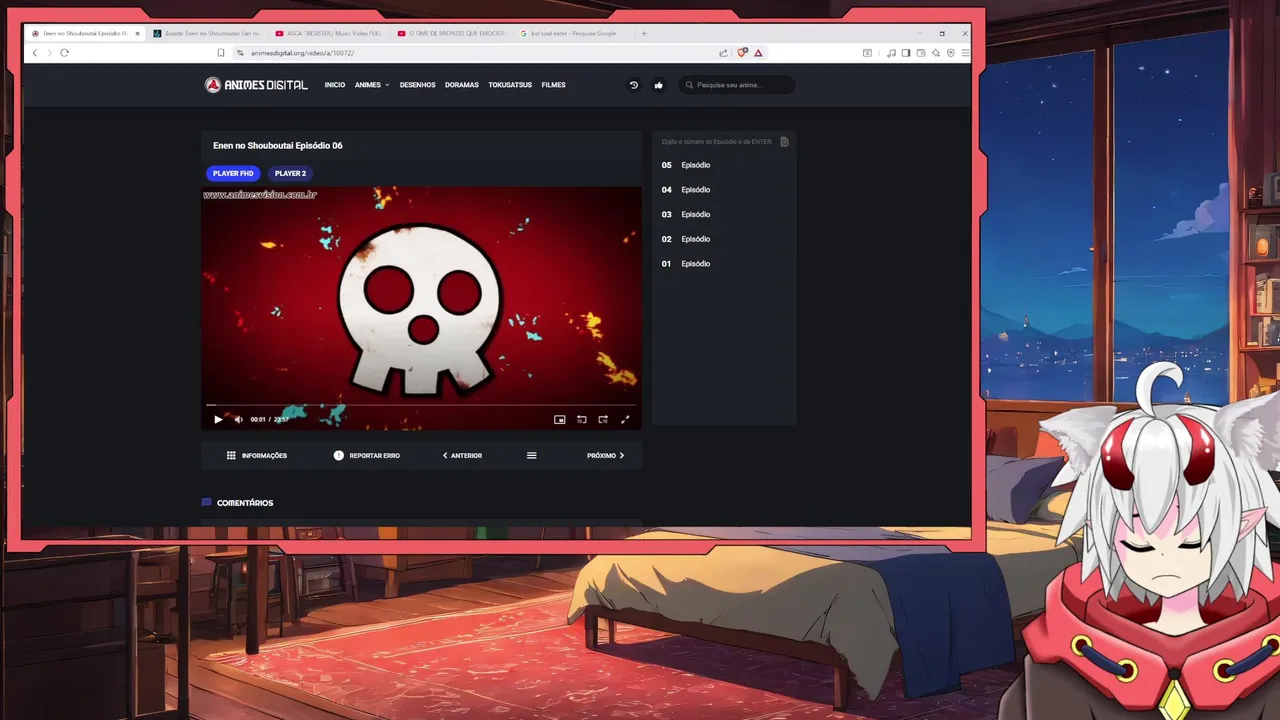Switch to the ASCA RESISTER Music Video tab
This screenshot has height=720, width=1280.
tap(328, 33)
